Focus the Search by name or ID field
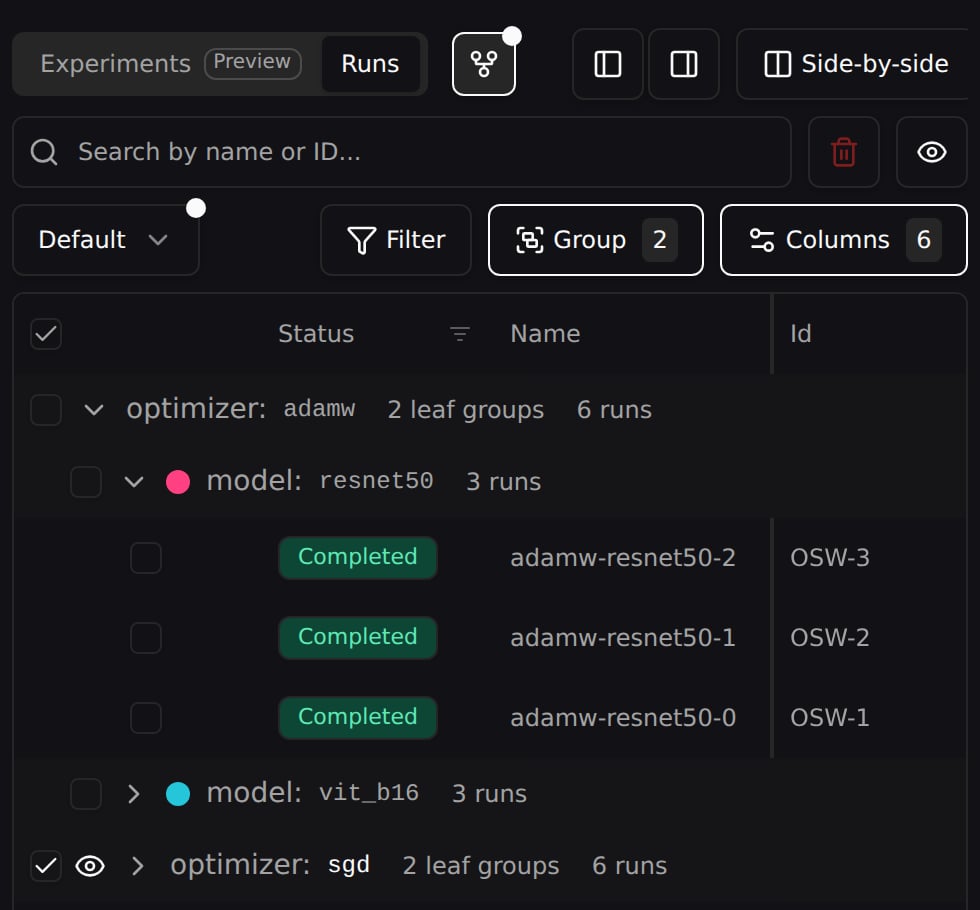The image size is (980, 910). (402, 152)
